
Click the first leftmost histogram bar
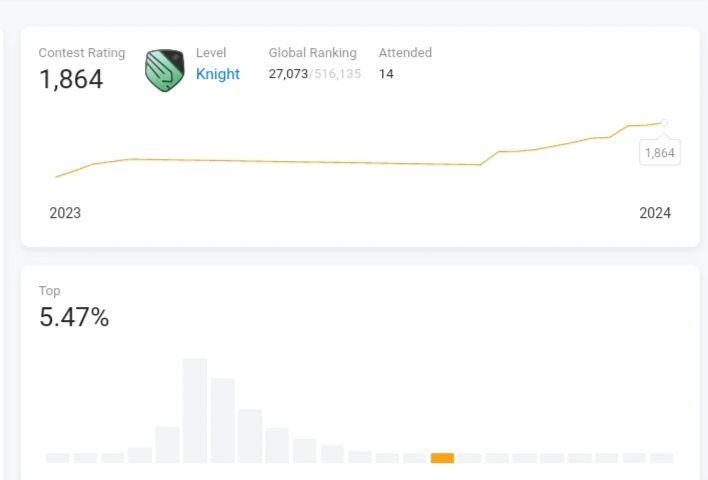click(58, 458)
